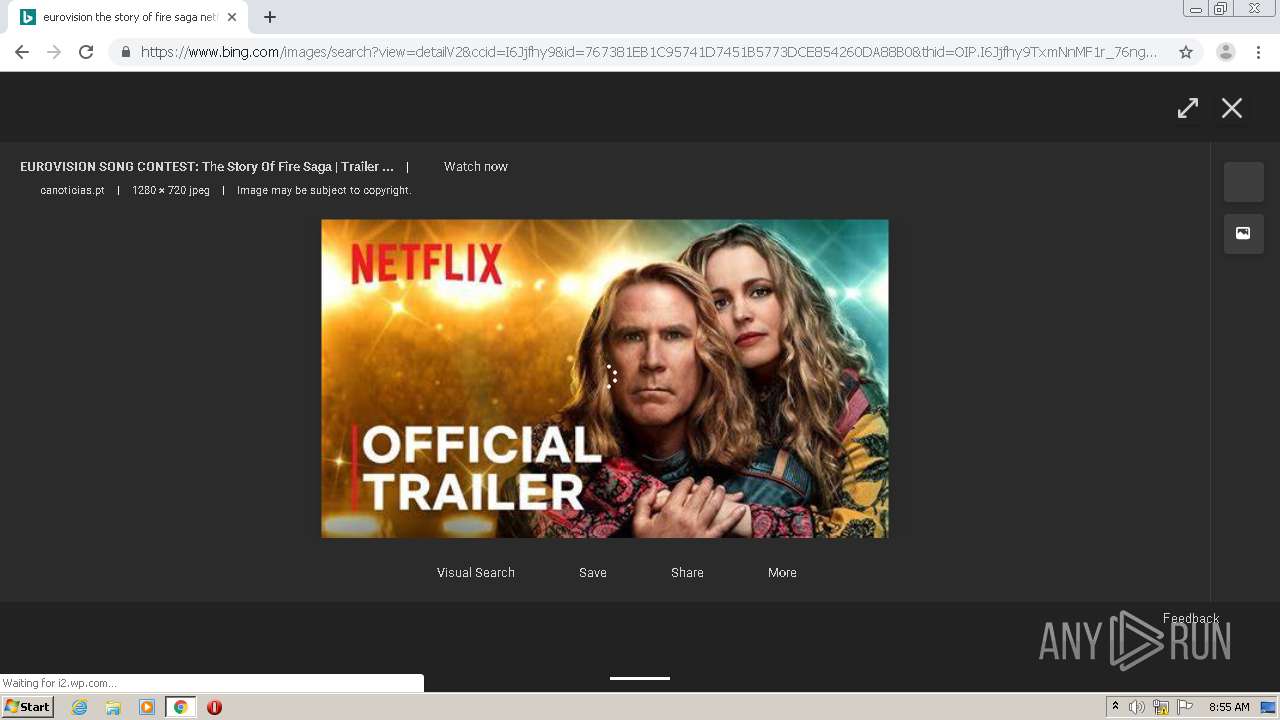Show hidden system tray icons
The image size is (1280, 720).
(1115, 707)
